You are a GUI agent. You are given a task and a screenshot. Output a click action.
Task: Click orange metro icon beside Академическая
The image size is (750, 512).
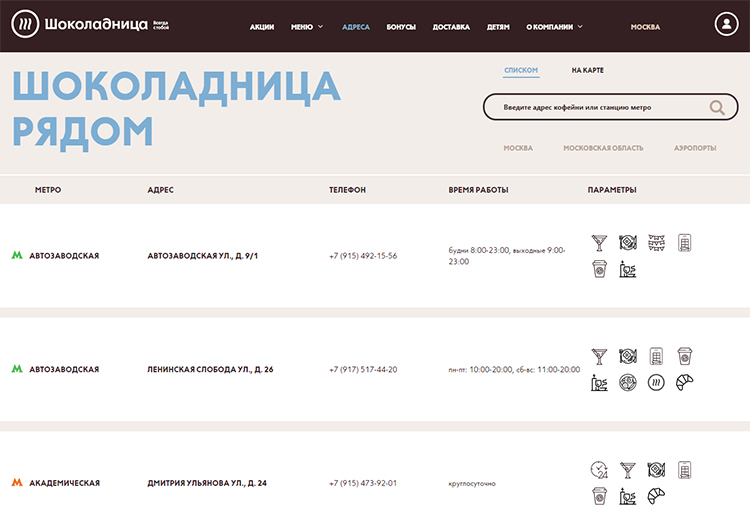click(17, 482)
